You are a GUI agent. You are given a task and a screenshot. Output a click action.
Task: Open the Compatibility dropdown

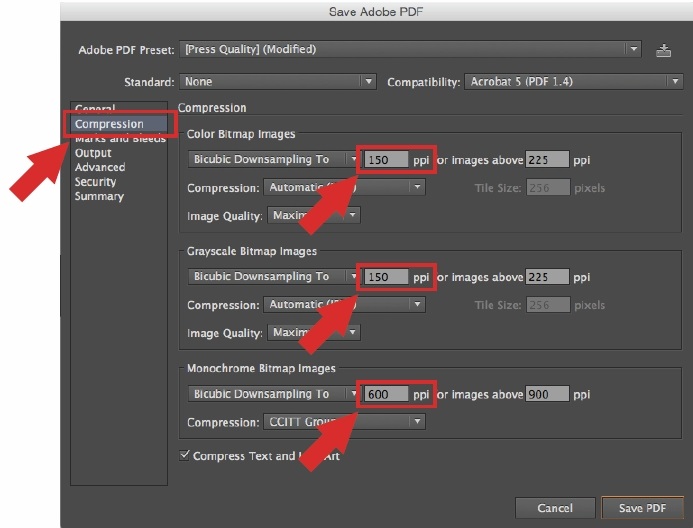565,82
